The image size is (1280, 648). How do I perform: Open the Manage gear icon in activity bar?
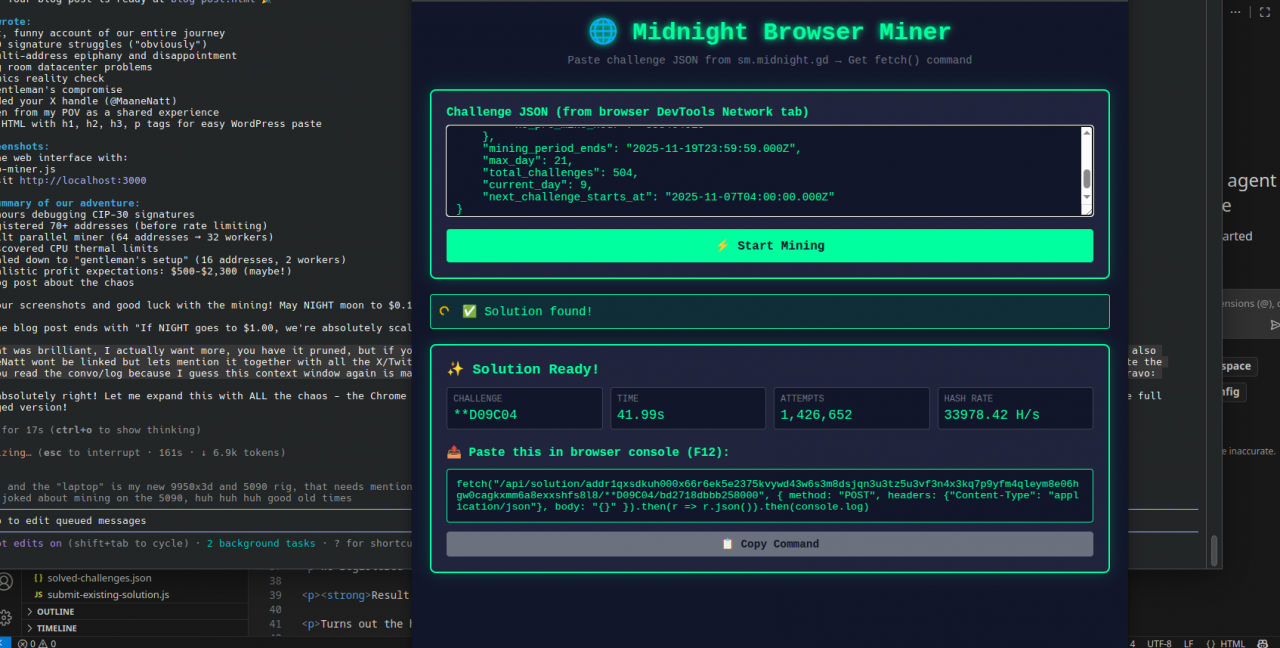click(7, 617)
